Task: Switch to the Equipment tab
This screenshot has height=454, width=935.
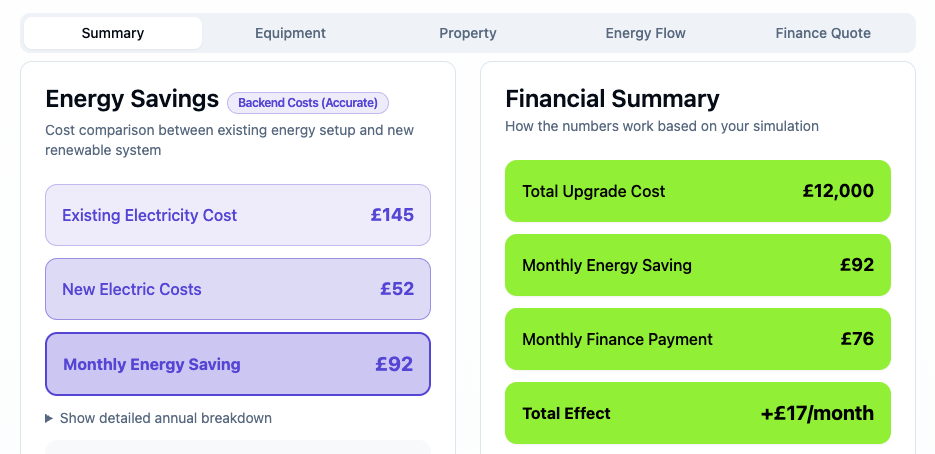Action: tap(290, 33)
